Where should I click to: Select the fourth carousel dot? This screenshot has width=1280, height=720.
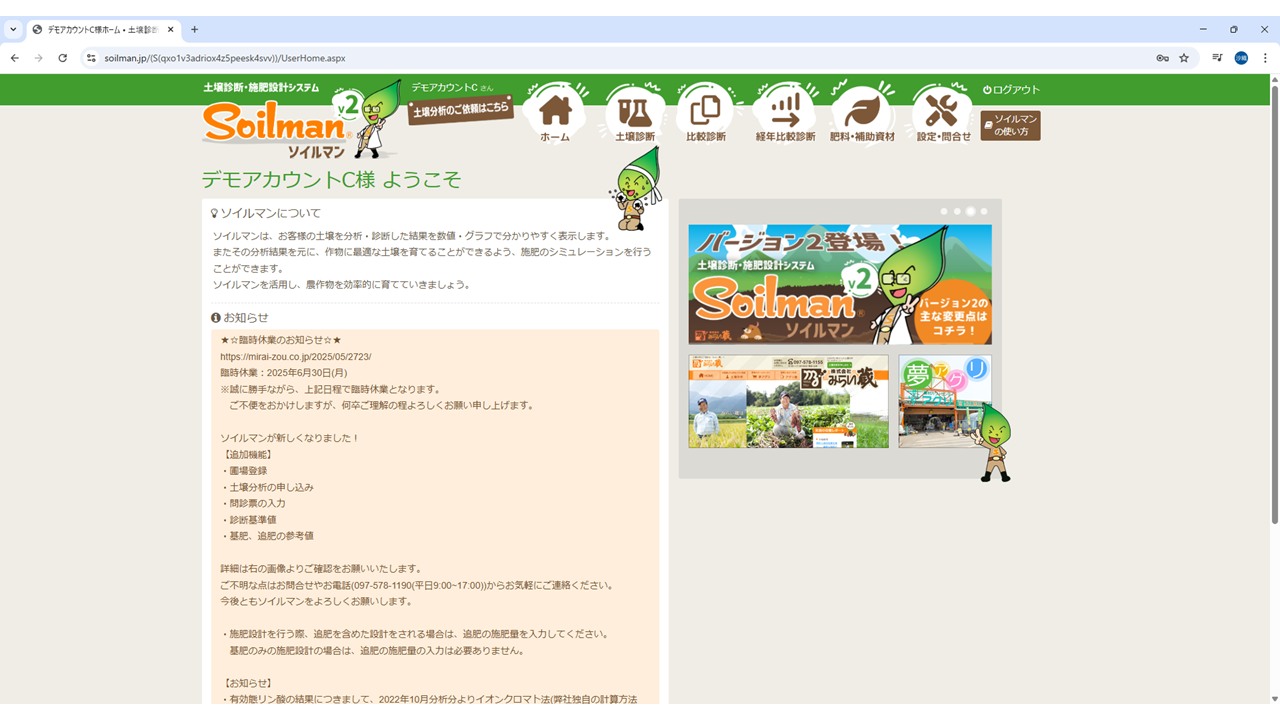tap(984, 212)
